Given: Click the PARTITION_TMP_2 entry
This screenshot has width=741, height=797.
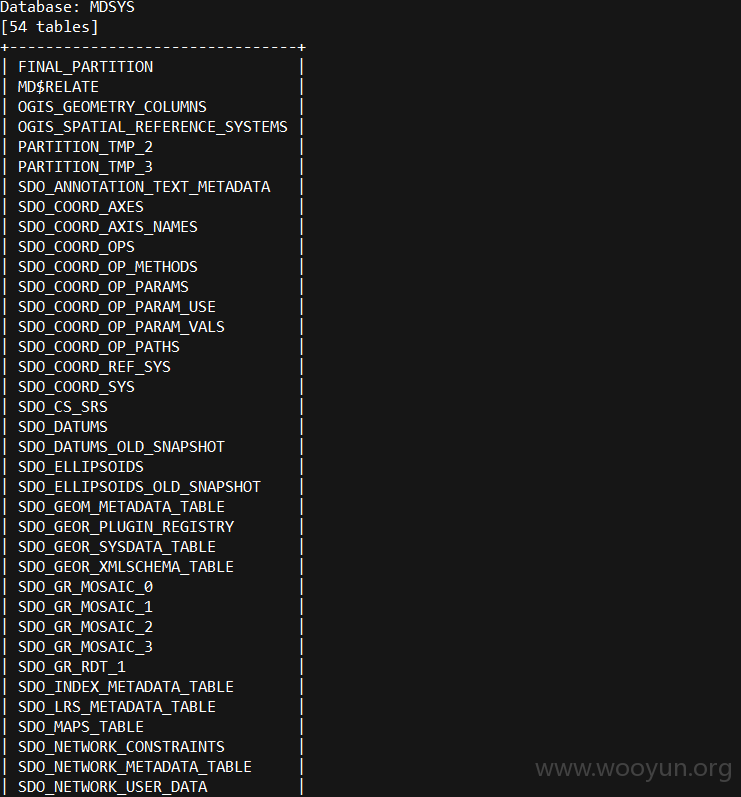Looking at the screenshot, I should 85,147.
